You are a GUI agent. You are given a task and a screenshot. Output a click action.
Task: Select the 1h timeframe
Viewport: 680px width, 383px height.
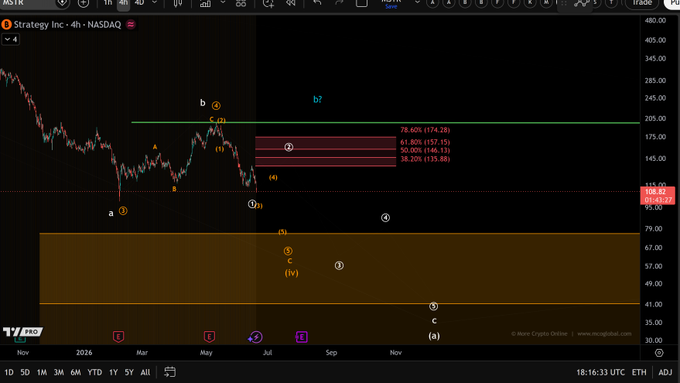point(108,3)
